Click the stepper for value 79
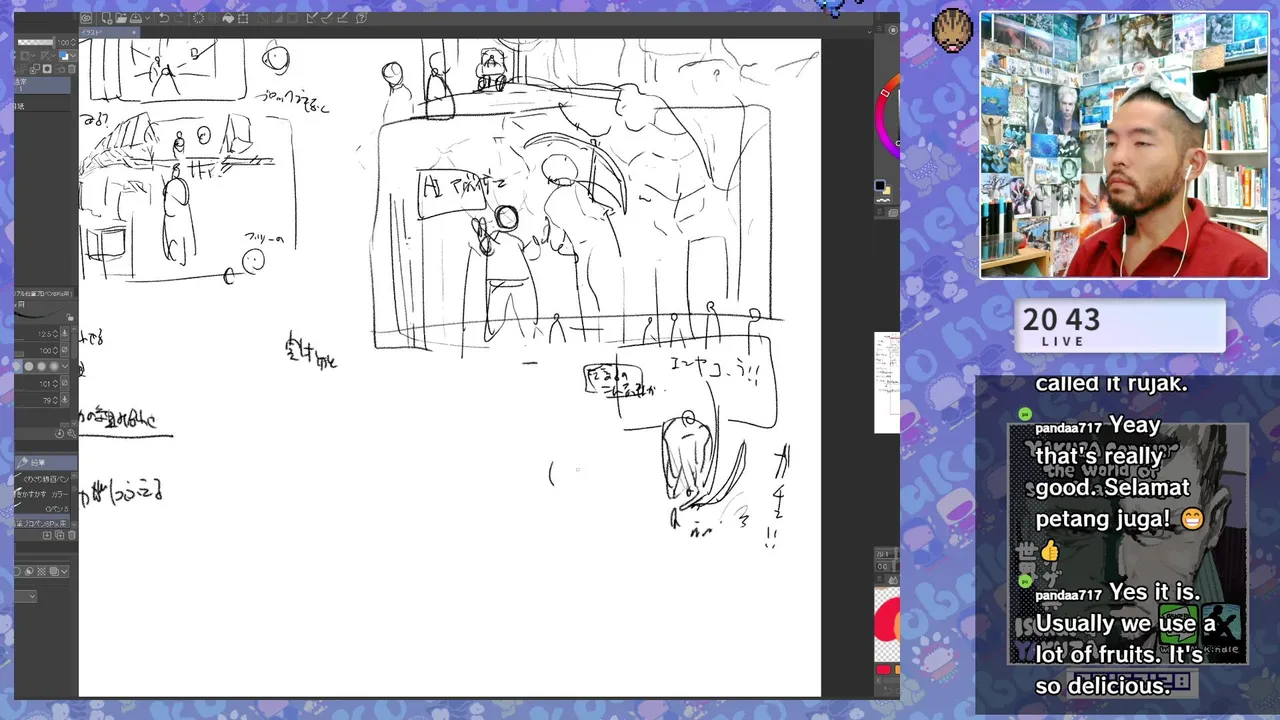1280x720 pixels. tap(55, 401)
